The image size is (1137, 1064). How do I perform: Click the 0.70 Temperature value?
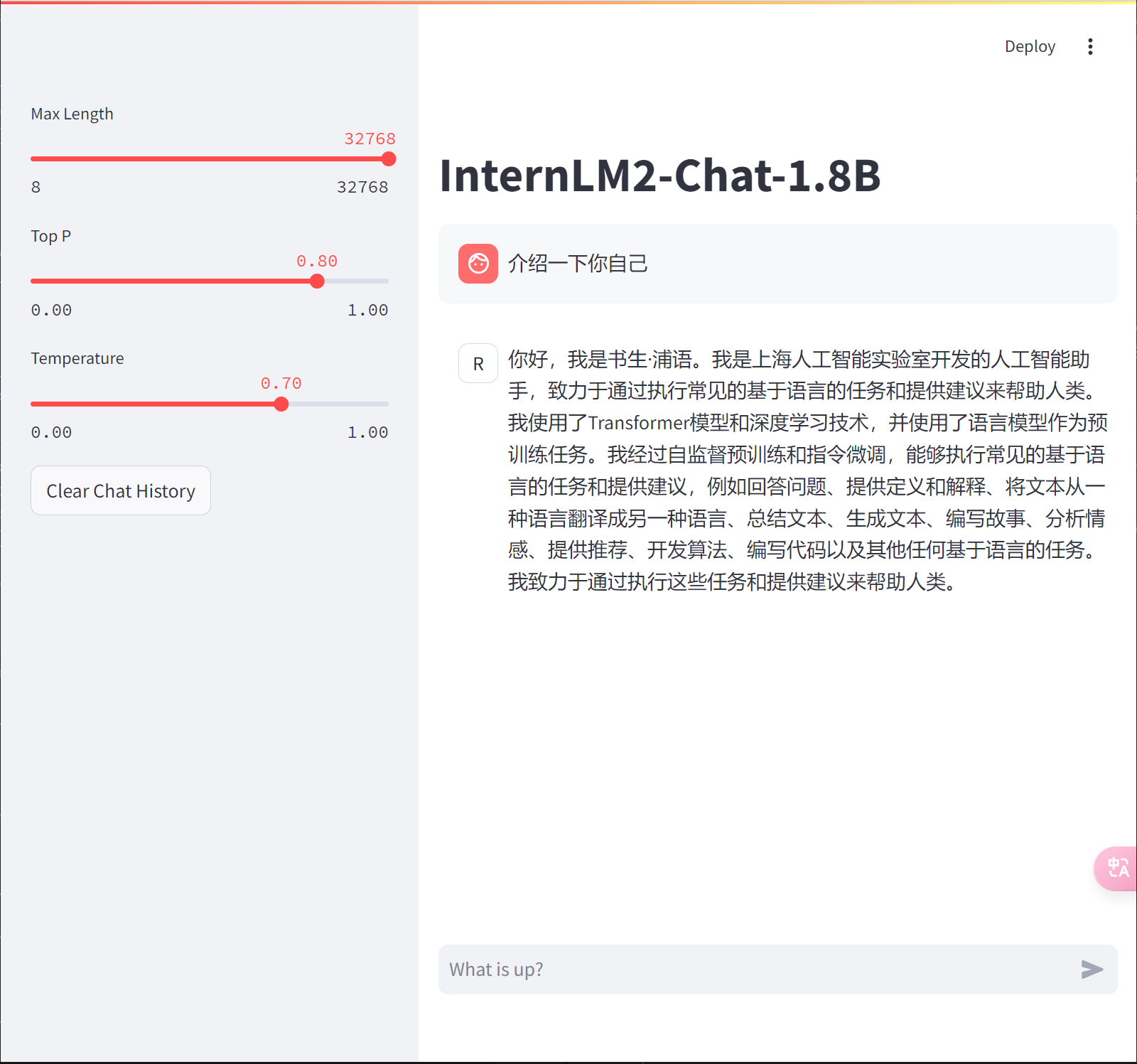281,384
